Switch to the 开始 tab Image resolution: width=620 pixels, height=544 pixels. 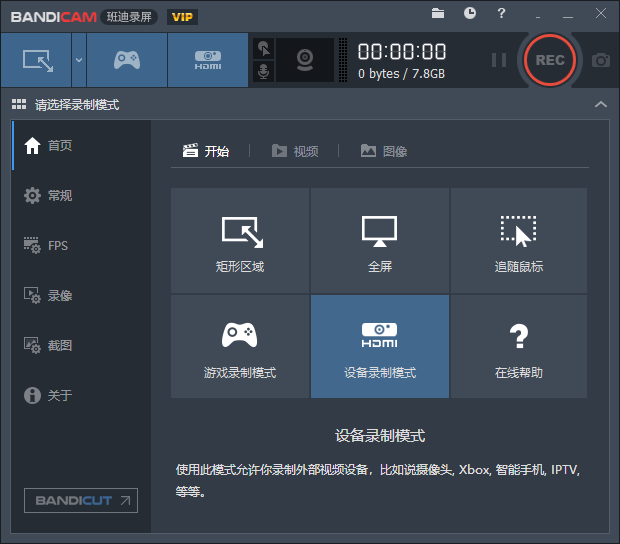(206, 151)
